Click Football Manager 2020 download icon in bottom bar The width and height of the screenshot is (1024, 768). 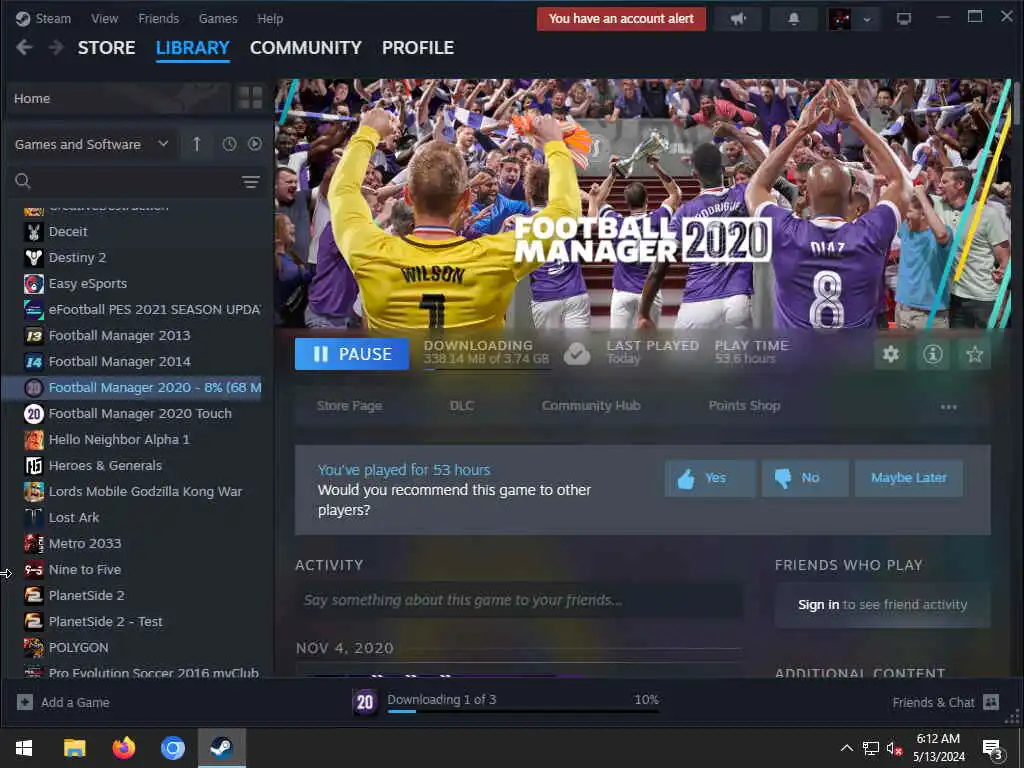tap(365, 702)
